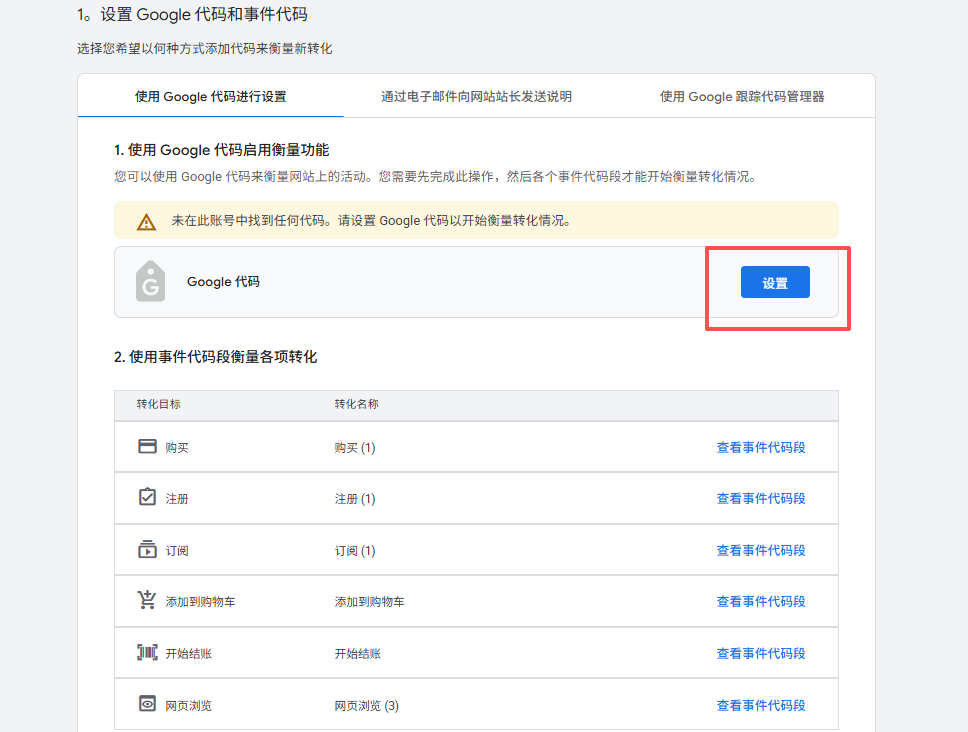This screenshot has width=968, height=732.
Task: Click 查看事件代码段 in the 订阅 row
Action: coord(760,550)
